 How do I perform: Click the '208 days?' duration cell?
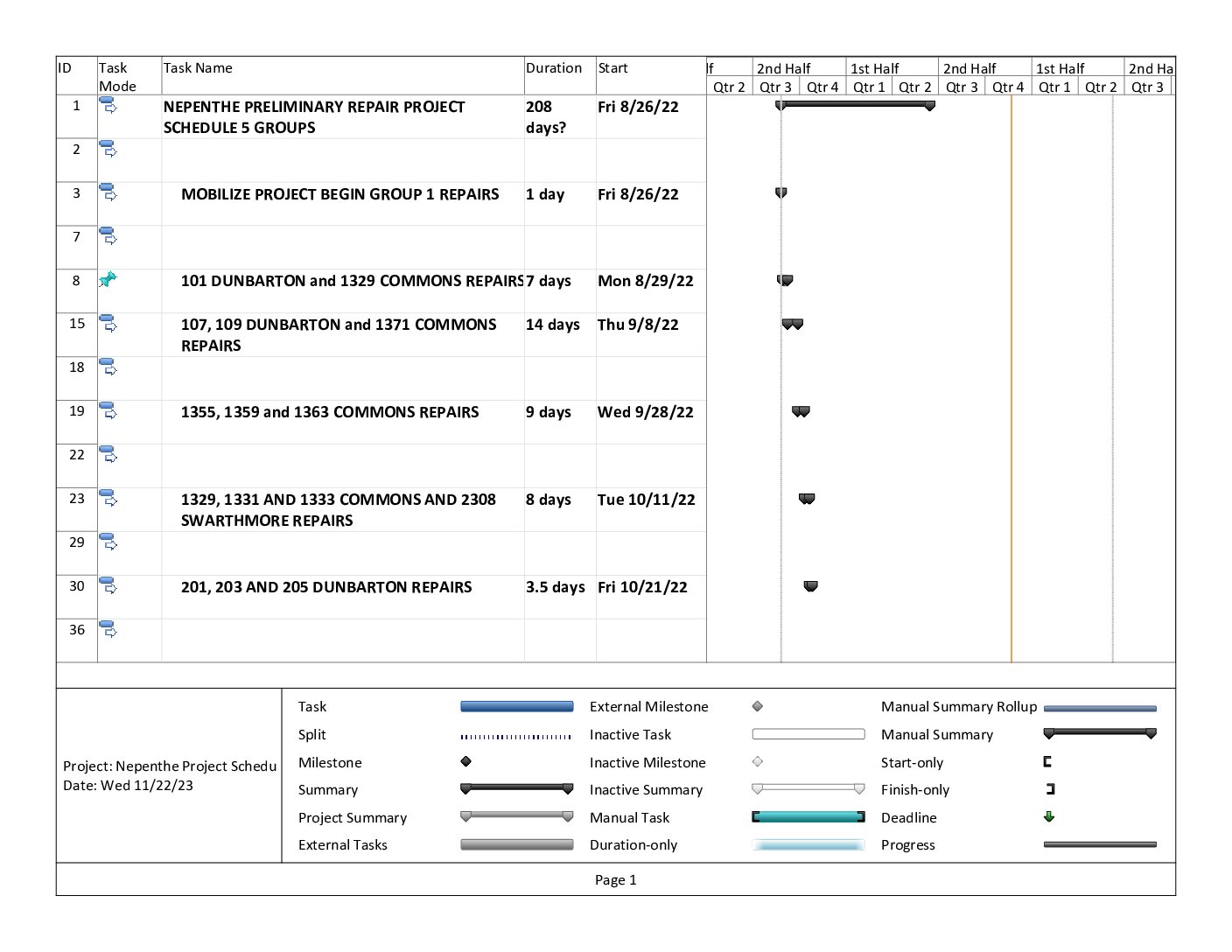tap(560, 116)
